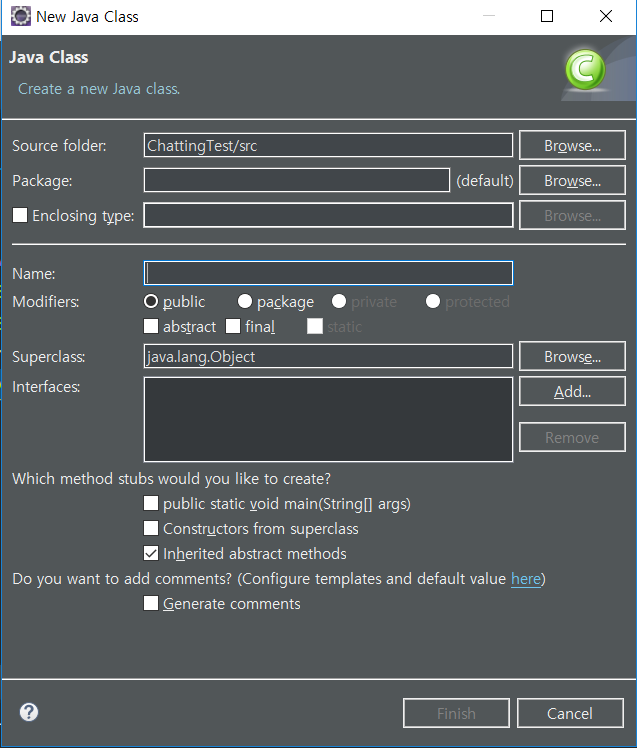Open the 'here' templates configuration link
This screenshot has width=637, height=748.
(526, 579)
